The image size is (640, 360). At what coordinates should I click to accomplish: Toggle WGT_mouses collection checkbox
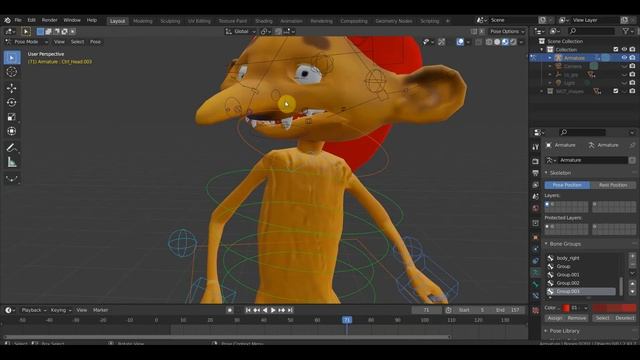pos(616,91)
